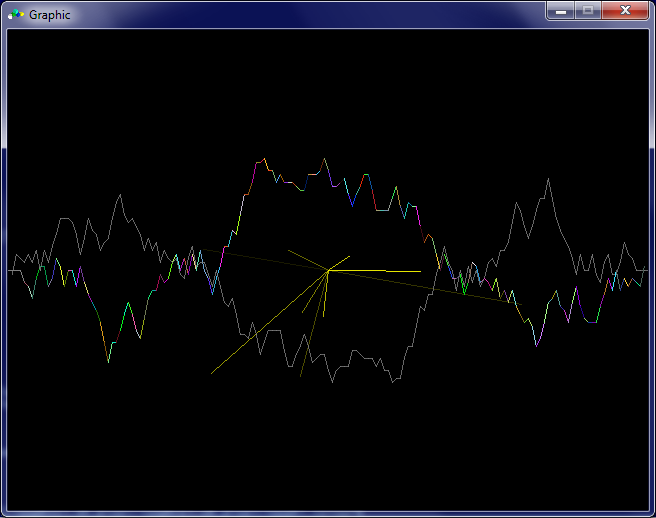Viewport: 656px width, 518px height.
Task: Minimize the Graphic window
Action: tap(561, 10)
